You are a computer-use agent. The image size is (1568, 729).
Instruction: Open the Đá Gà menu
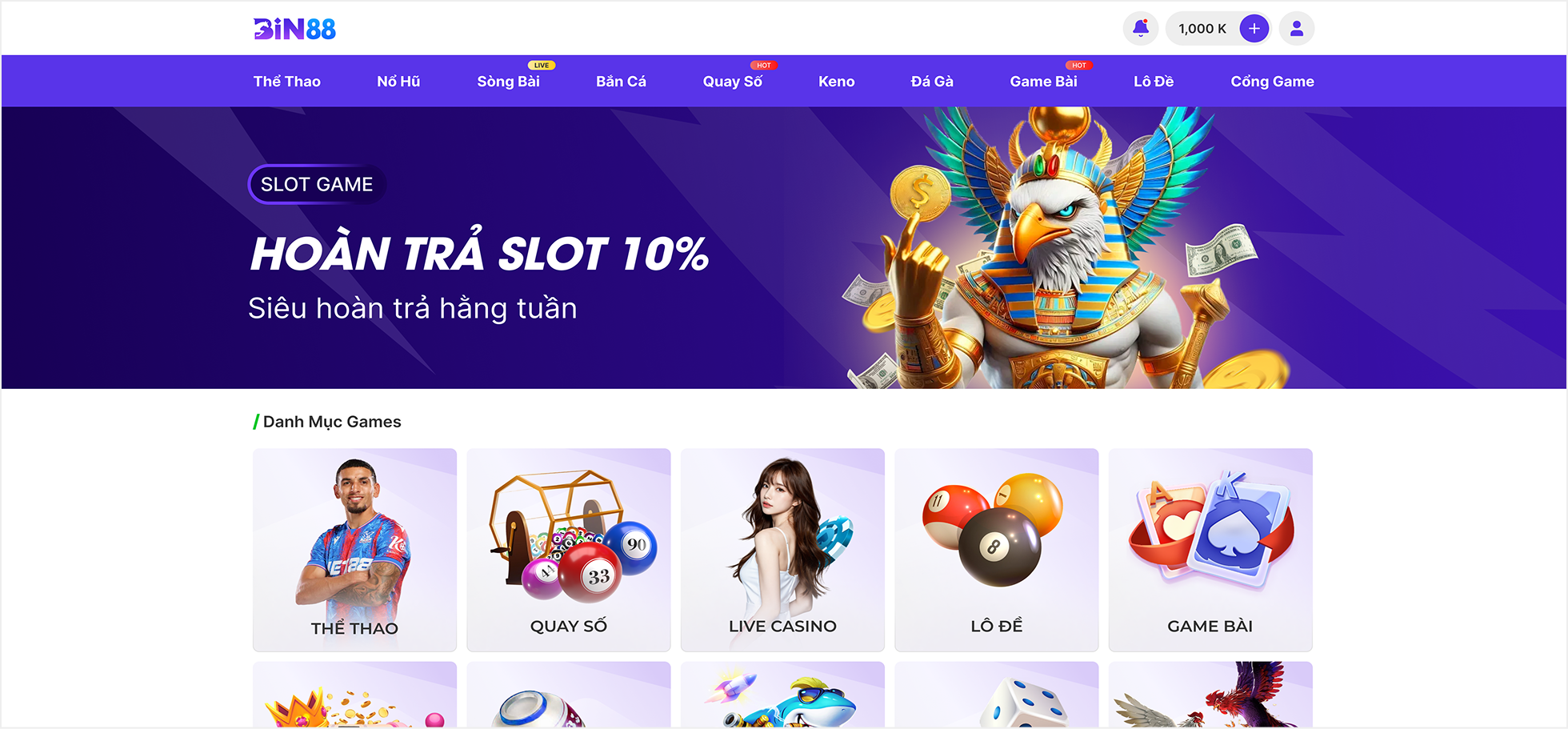click(932, 82)
